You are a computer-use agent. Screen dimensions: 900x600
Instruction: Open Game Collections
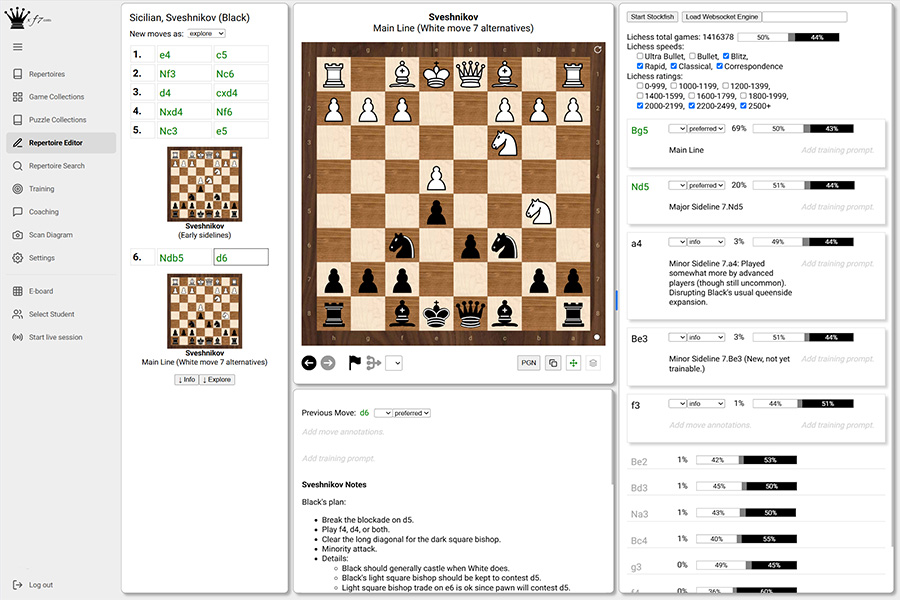56,97
